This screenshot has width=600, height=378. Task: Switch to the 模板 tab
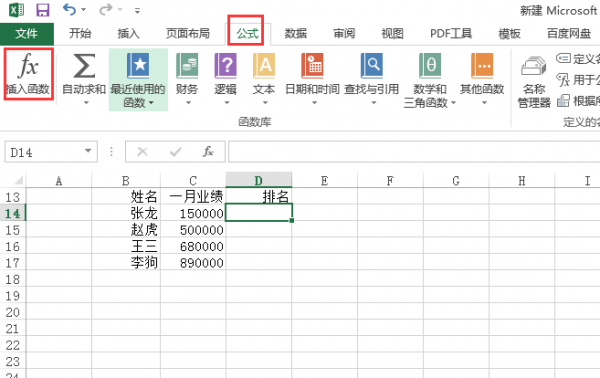click(509, 34)
